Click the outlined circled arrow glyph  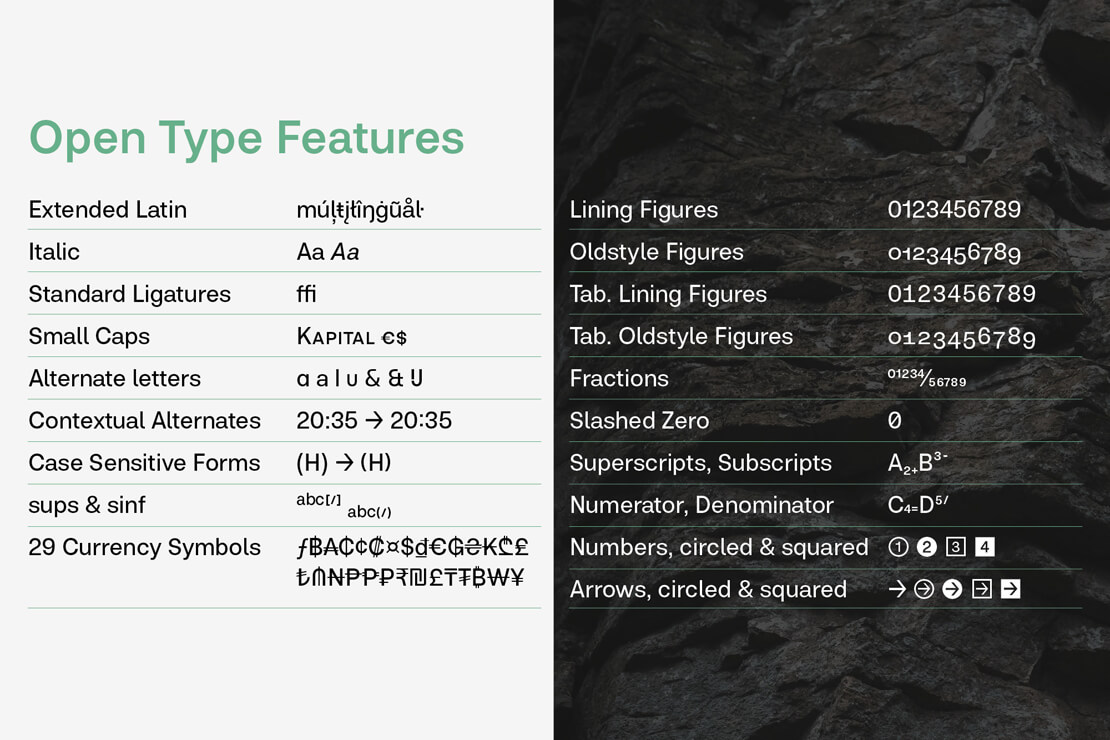click(924, 589)
